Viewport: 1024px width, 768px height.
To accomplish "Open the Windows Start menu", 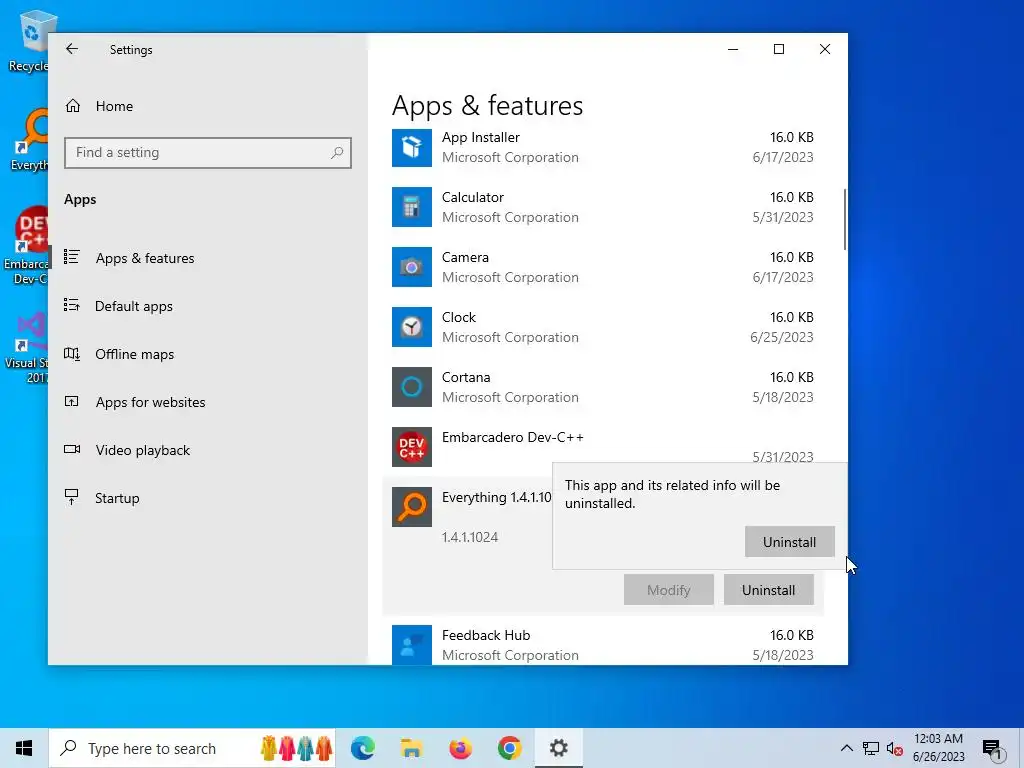I will 24,748.
